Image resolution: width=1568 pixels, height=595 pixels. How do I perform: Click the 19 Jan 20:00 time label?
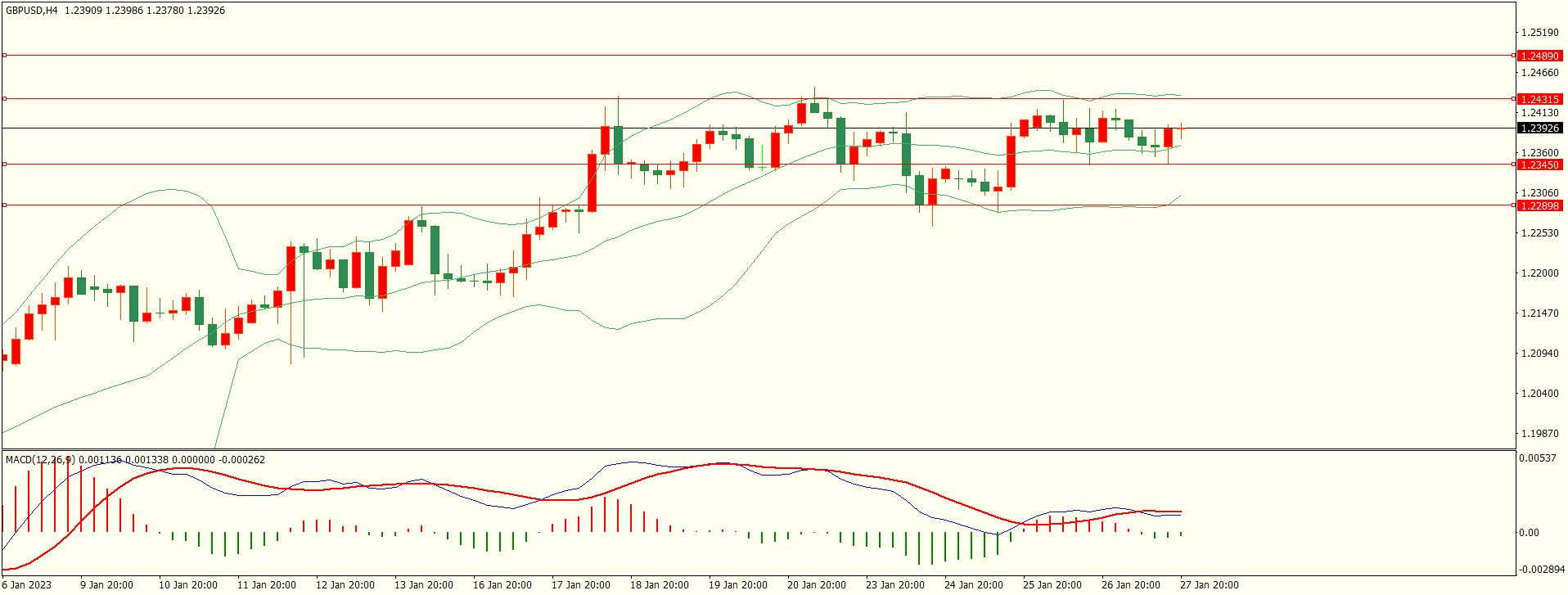[738, 585]
